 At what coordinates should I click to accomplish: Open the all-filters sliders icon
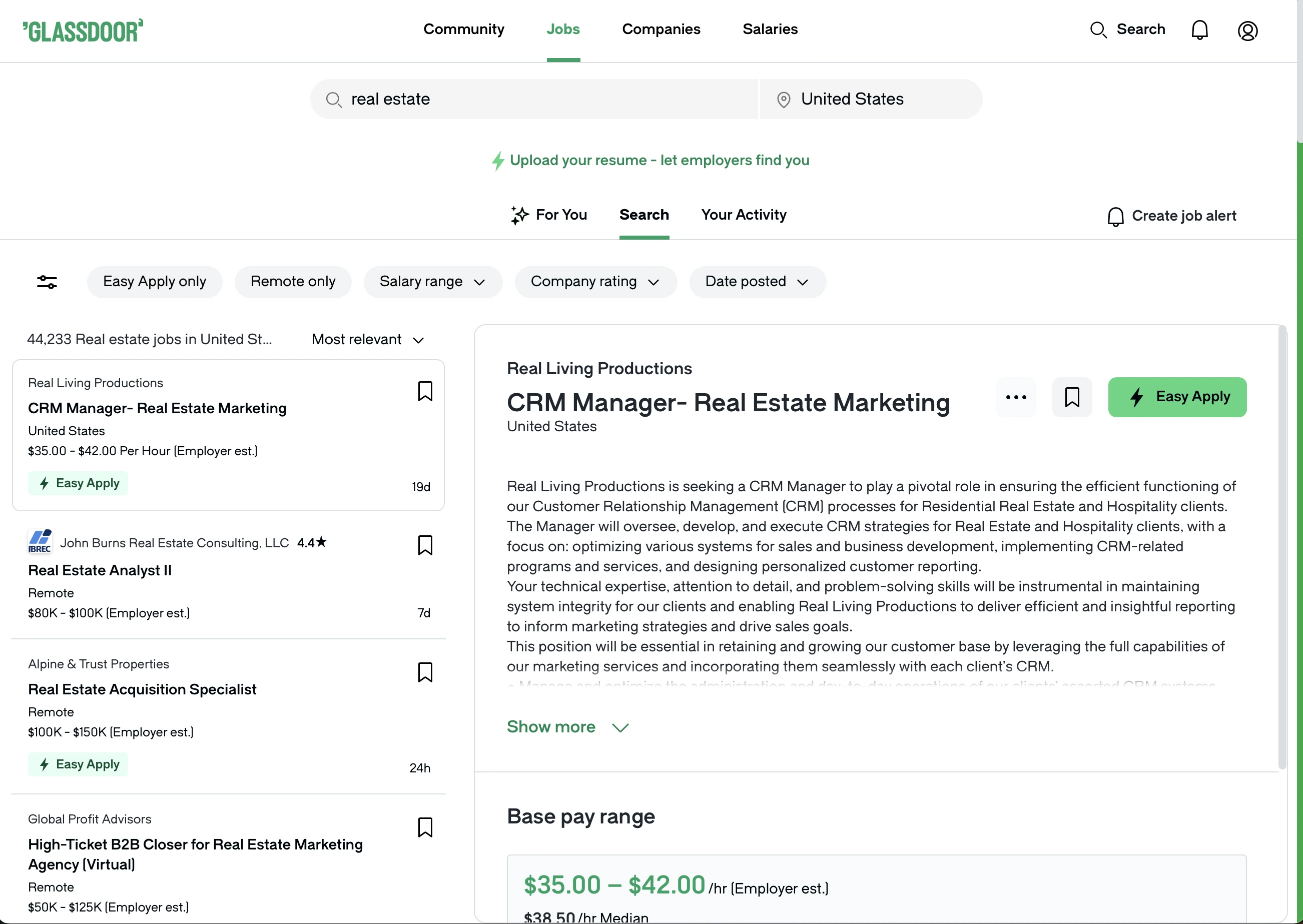(x=47, y=282)
